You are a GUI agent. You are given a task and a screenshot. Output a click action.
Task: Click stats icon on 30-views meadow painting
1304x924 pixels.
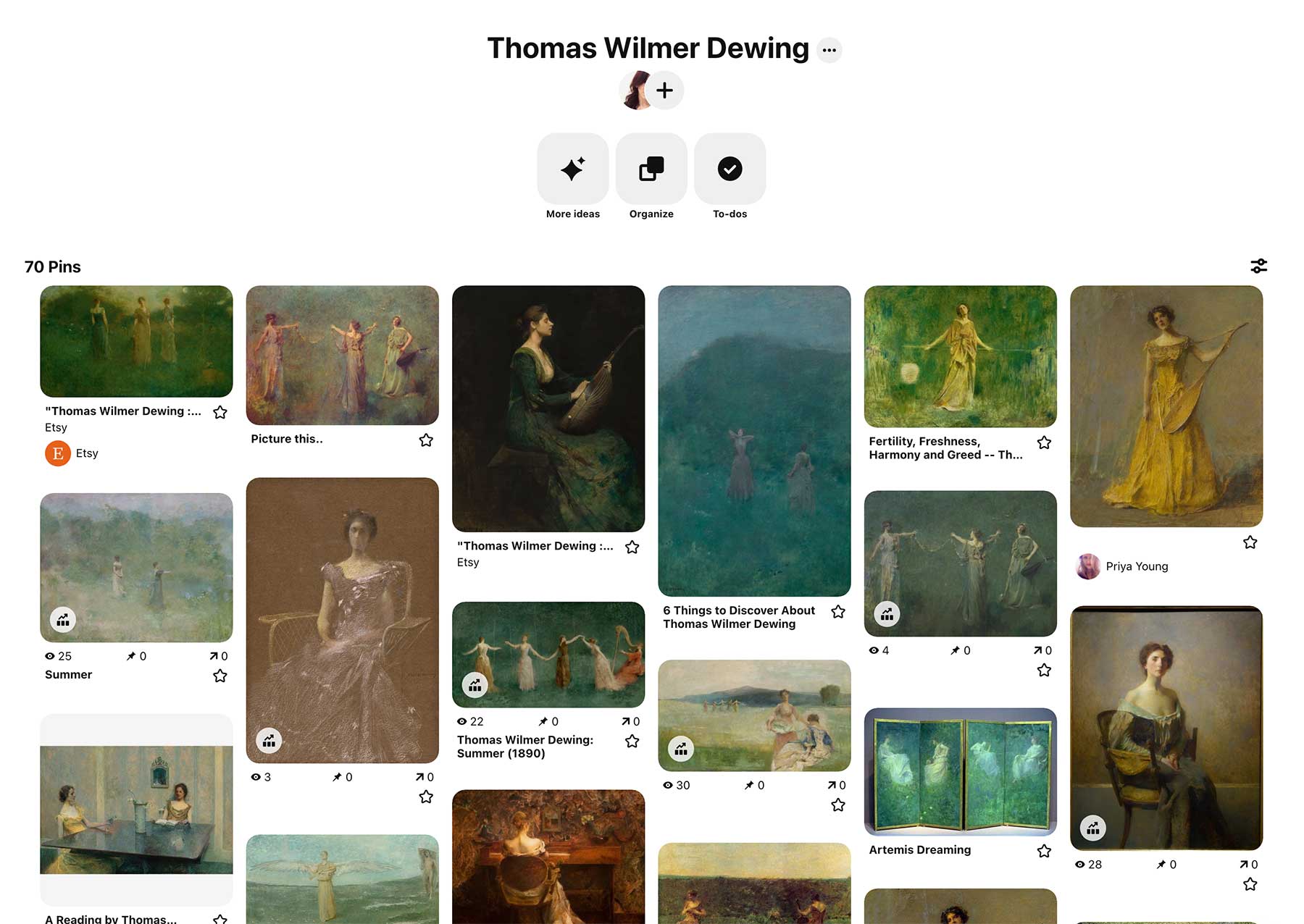coord(681,749)
